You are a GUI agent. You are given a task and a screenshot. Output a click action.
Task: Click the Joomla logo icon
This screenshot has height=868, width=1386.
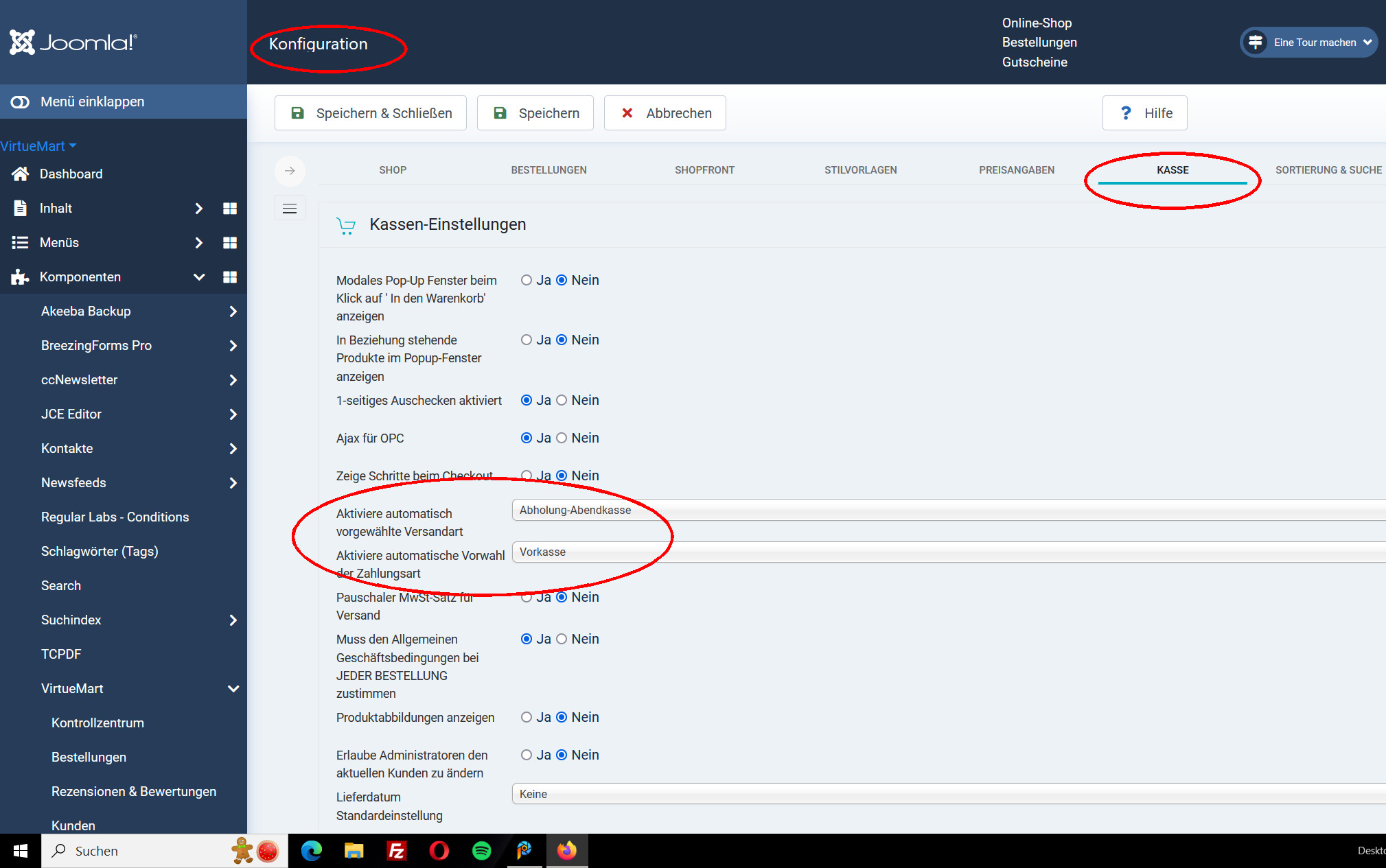click(22, 43)
